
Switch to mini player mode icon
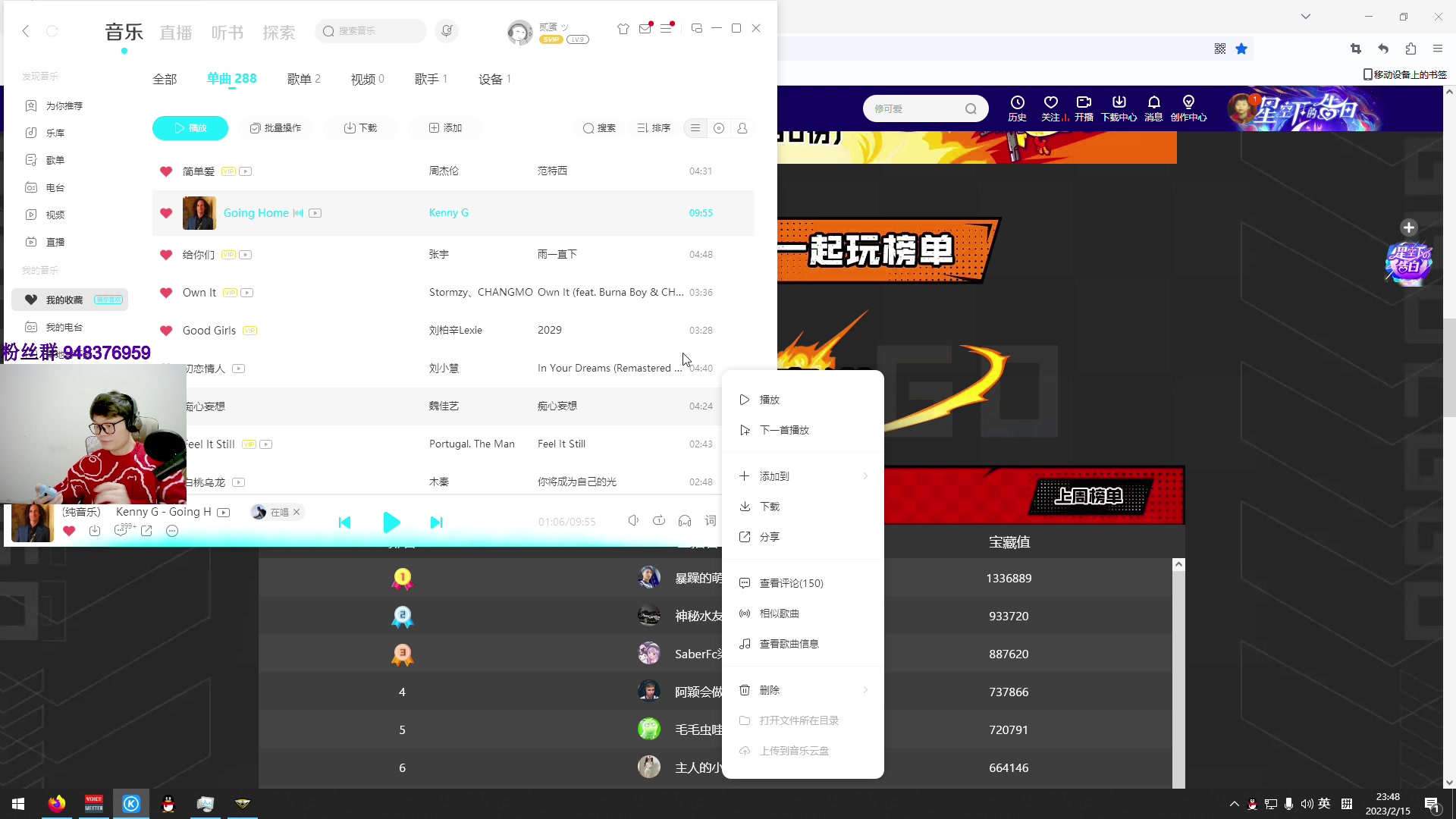696,29
